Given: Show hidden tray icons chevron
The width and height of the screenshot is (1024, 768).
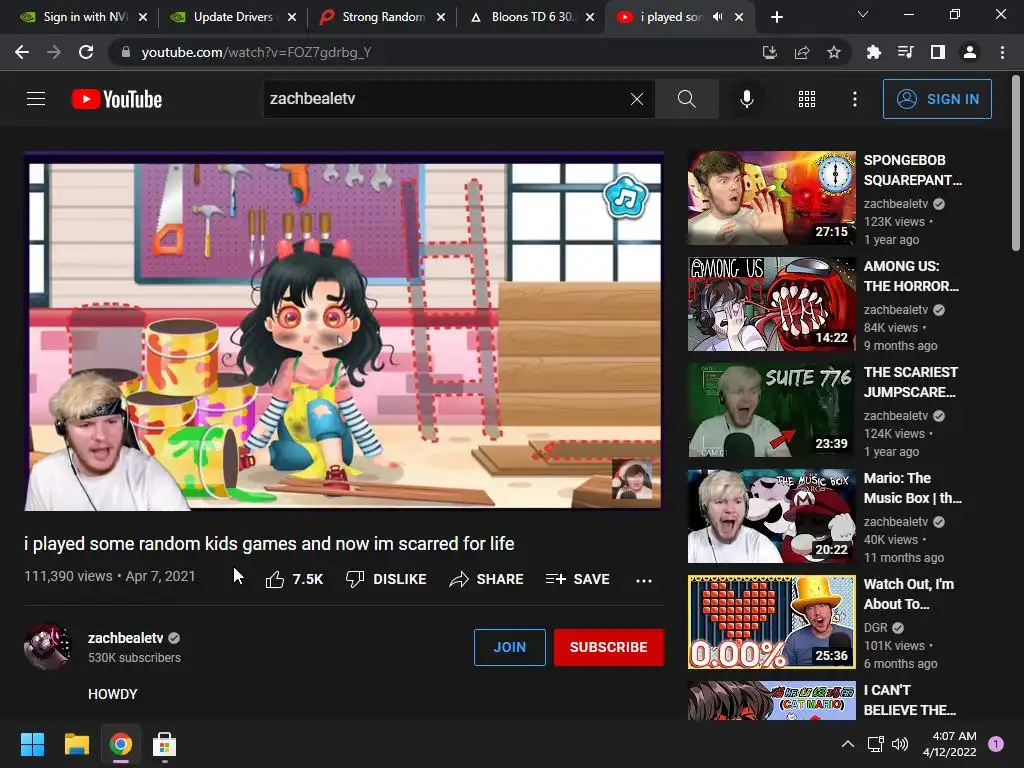Looking at the screenshot, I should coord(848,744).
